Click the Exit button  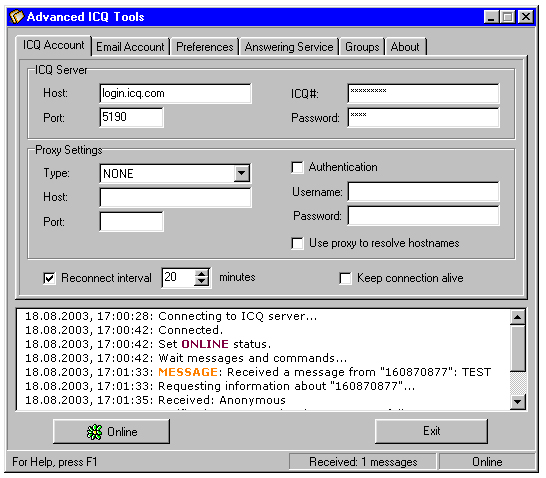coord(431,431)
